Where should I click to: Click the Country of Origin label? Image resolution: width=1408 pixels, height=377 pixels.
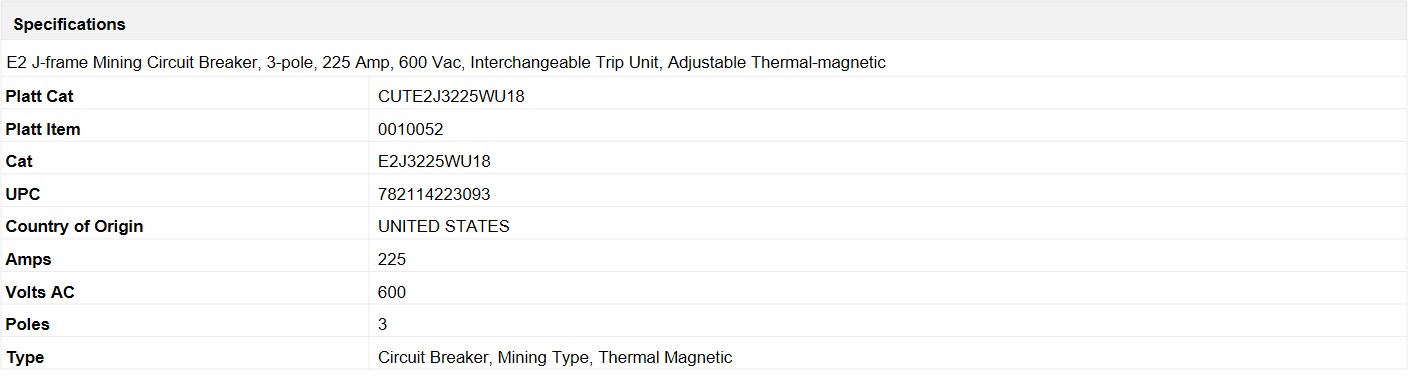(x=74, y=226)
